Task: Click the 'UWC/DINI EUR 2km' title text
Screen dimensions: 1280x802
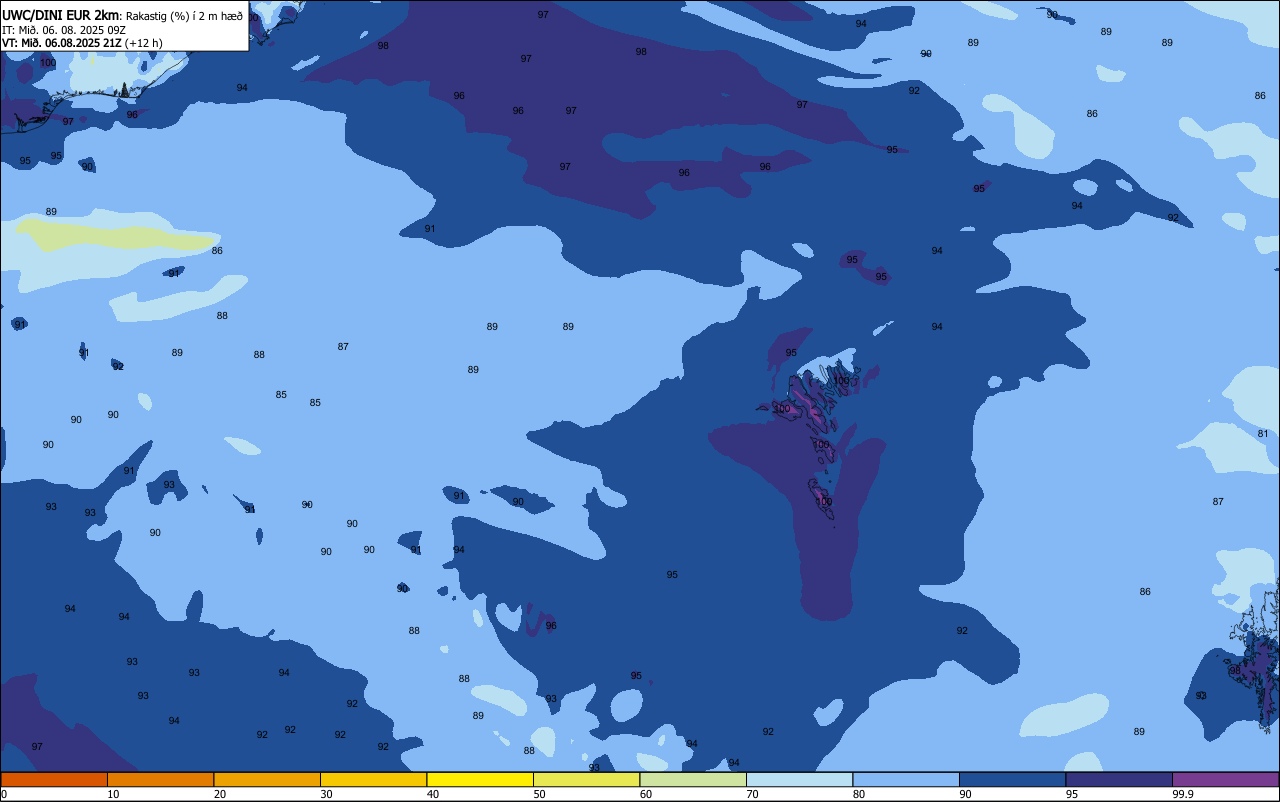Action: click(x=60, y=15)
